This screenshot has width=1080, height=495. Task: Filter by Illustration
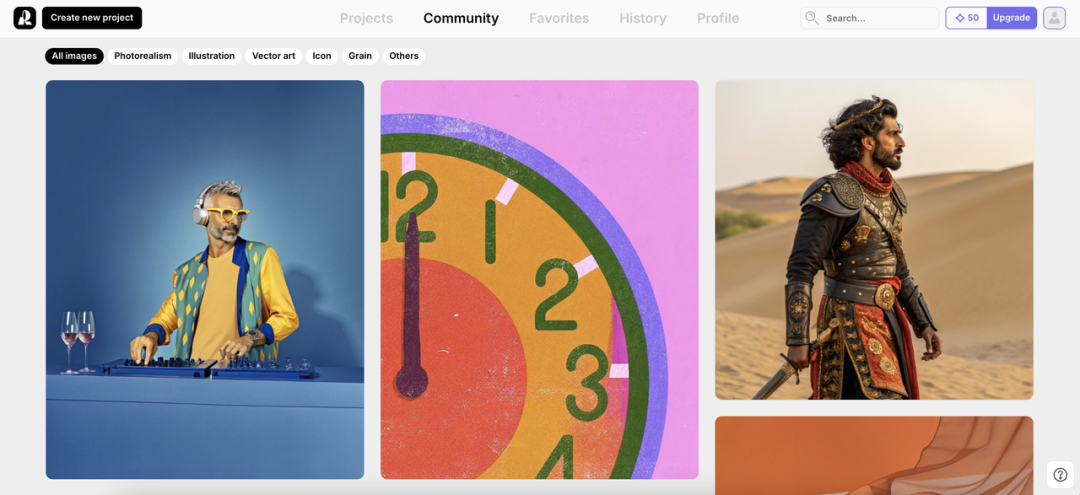(211, 56)
